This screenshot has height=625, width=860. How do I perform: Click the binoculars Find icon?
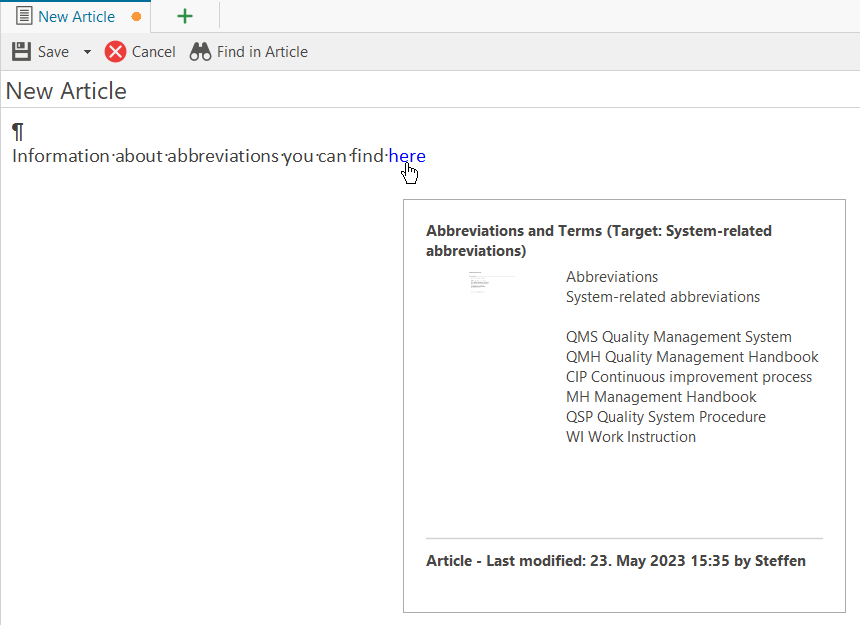(200, 52)
